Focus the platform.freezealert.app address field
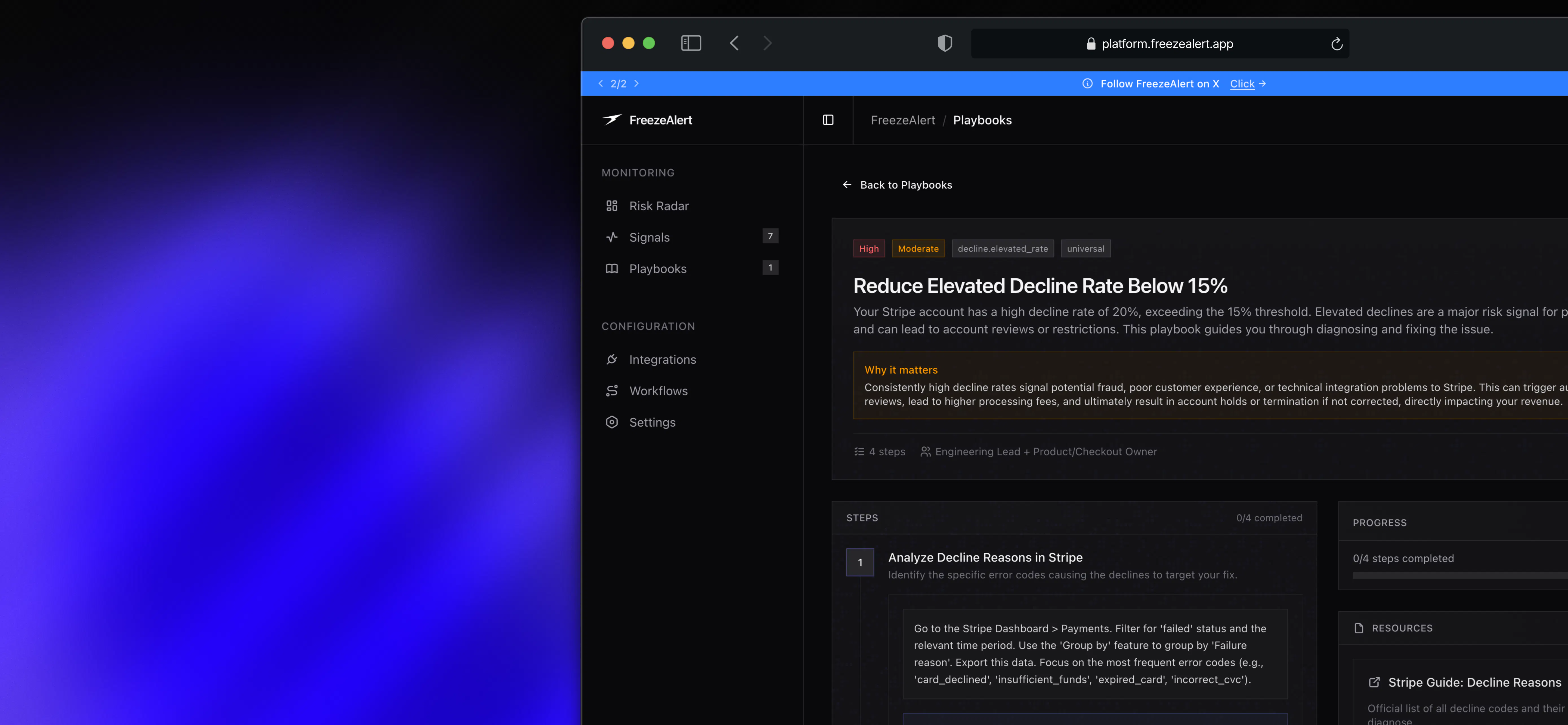1568x725 pixels. coord(1160,44)
